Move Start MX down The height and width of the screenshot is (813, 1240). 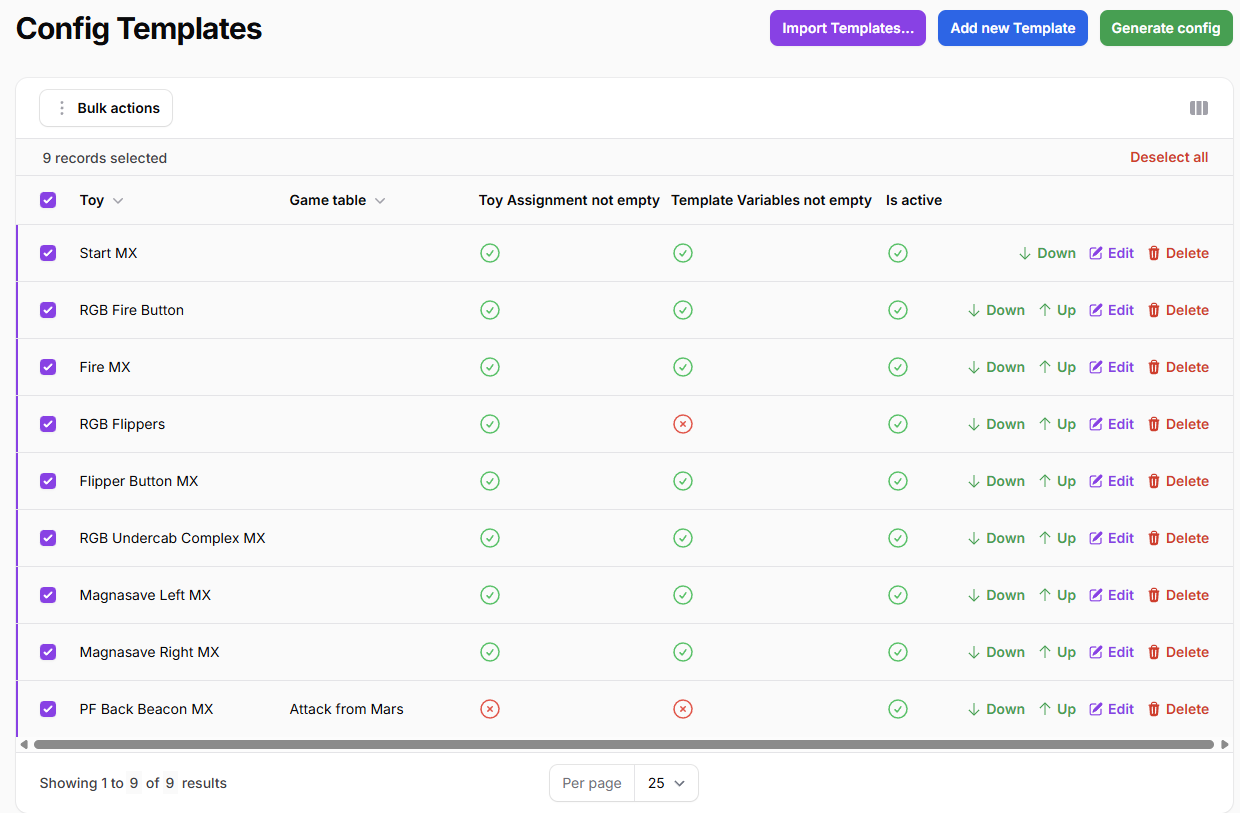click(x=1047, y=253)
